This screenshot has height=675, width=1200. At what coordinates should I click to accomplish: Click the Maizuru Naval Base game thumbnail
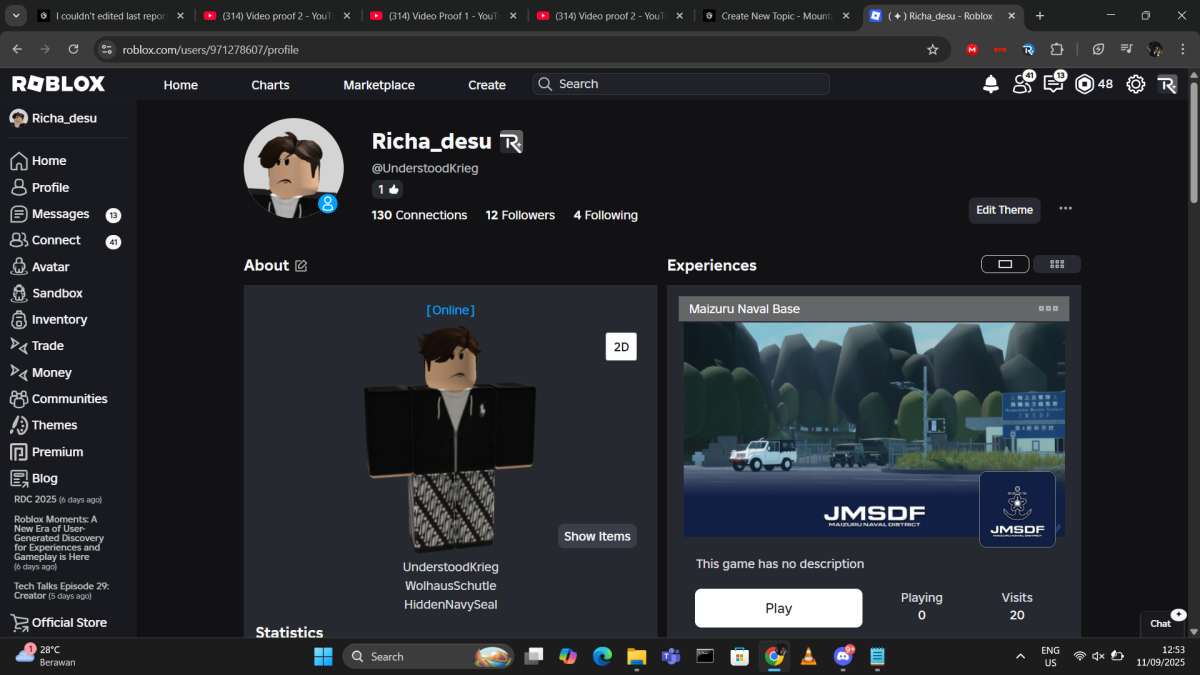tap(874, 429)
